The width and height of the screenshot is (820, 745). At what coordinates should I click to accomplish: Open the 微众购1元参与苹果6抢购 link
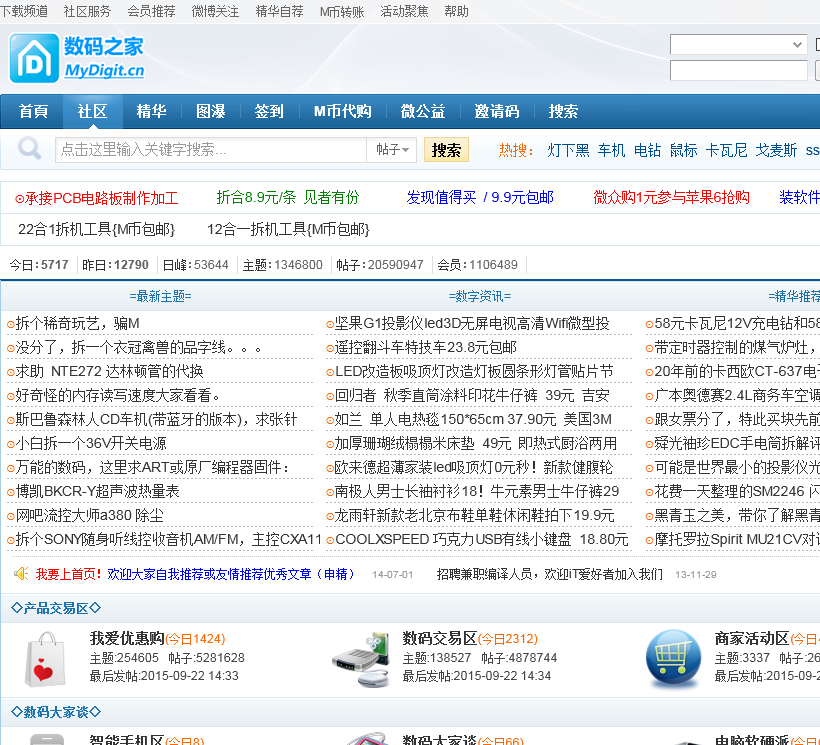tap(671, 198)
